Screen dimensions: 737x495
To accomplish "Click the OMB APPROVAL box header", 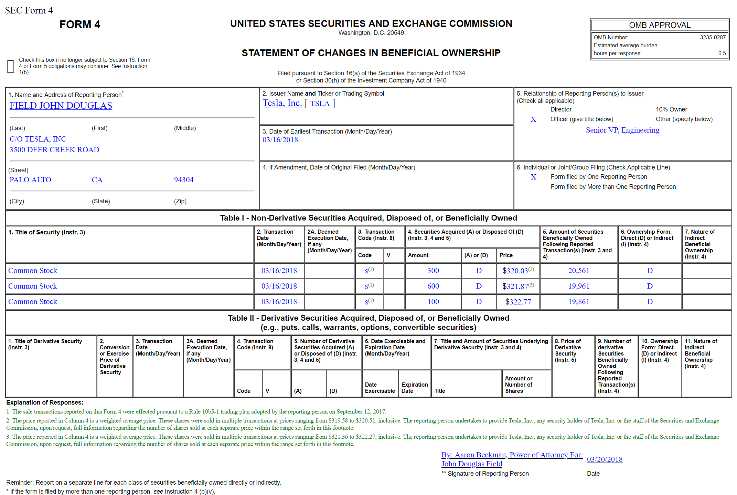I will tap(660, 26).
